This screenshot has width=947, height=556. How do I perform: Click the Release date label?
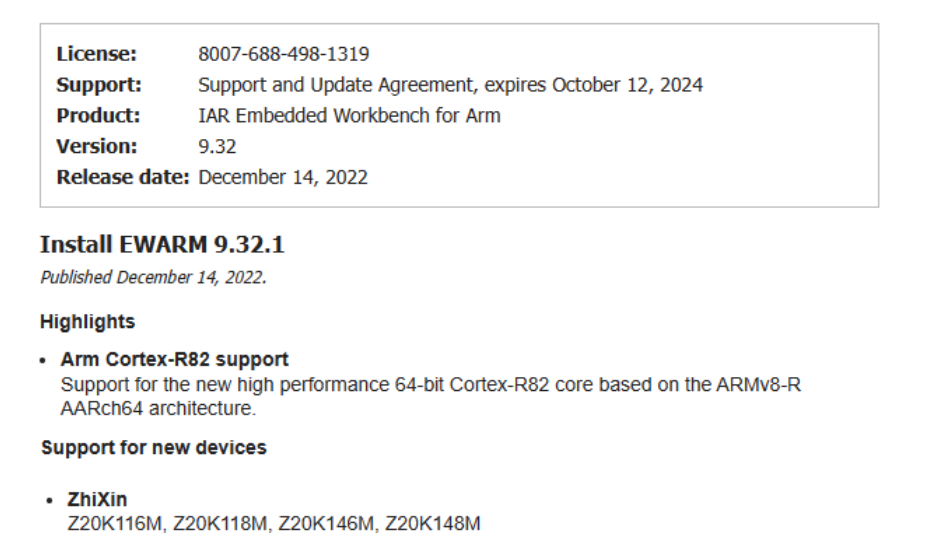[122, 178]
